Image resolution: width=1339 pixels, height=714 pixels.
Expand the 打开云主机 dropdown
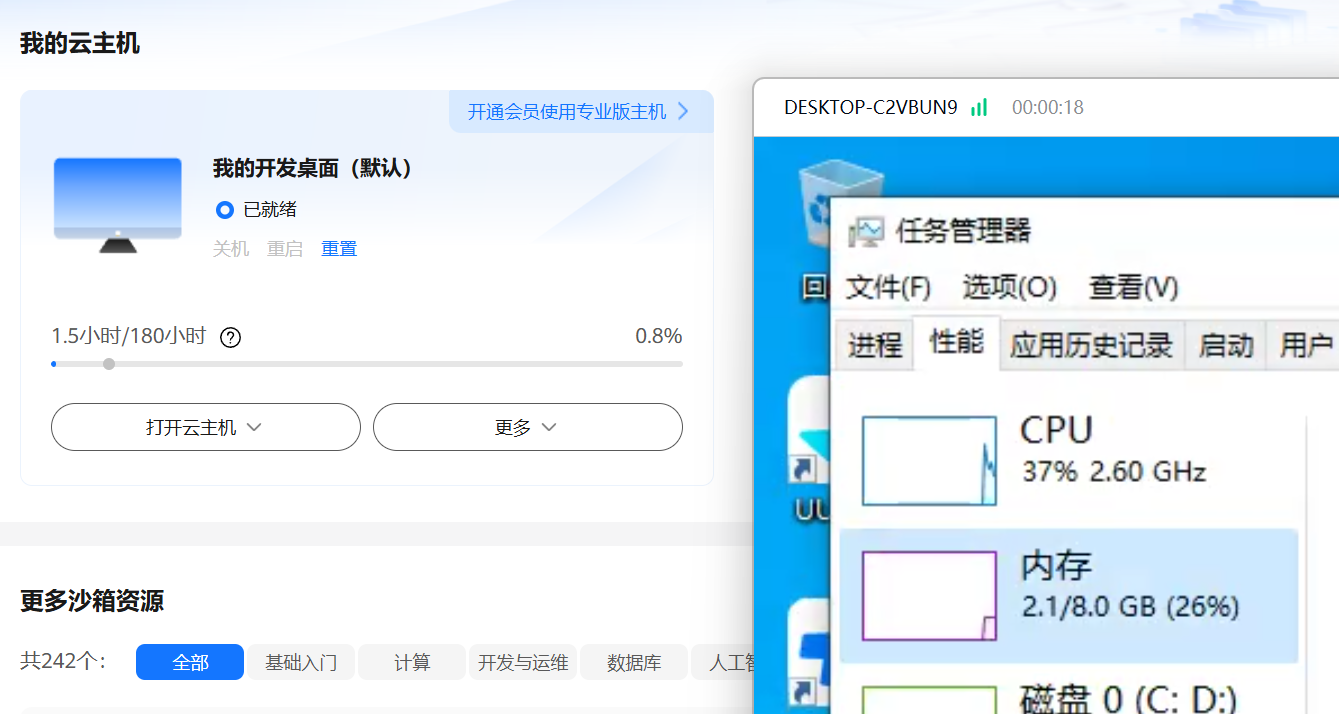[205, 427]
